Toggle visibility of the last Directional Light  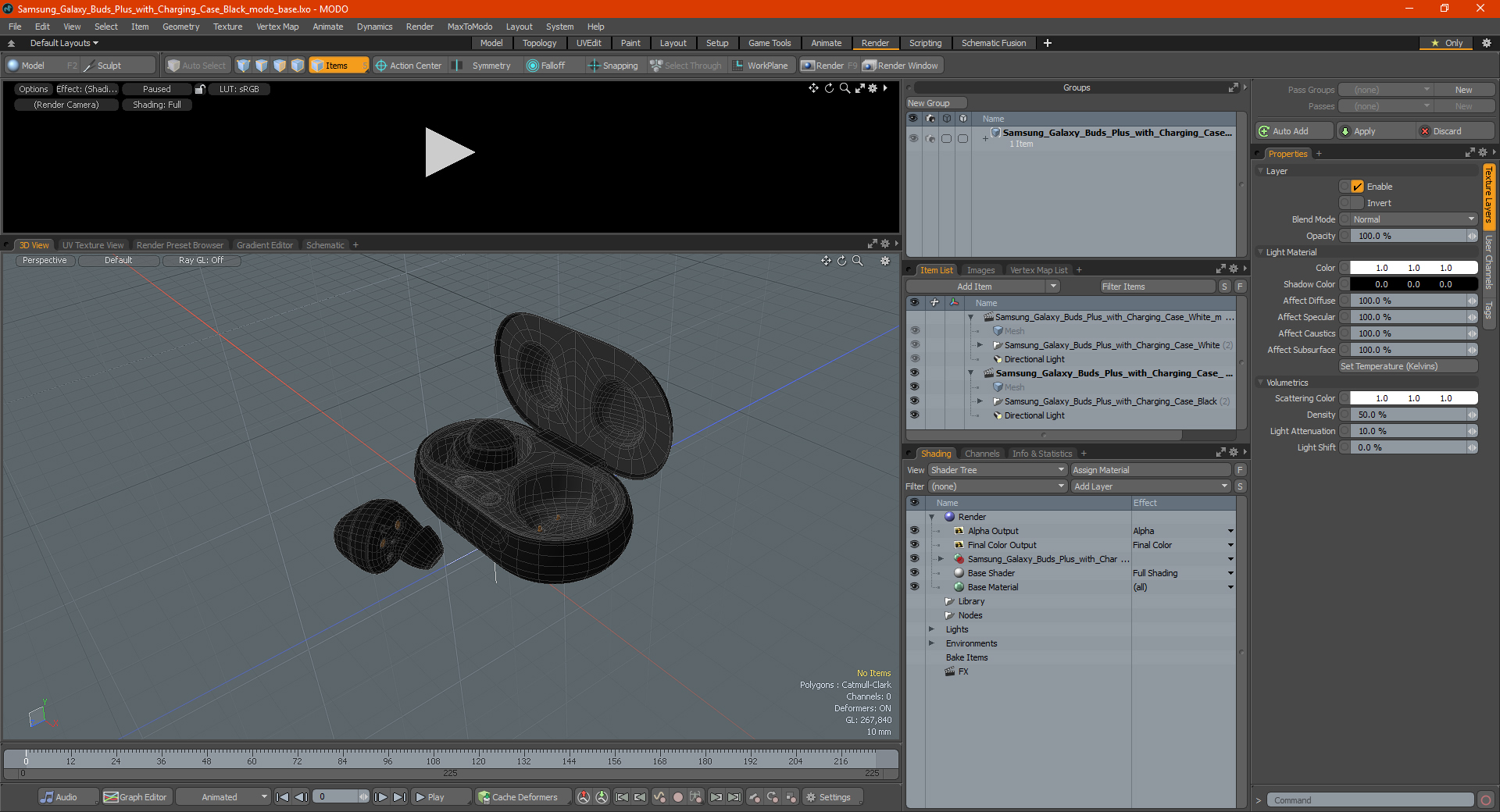click(914, 415)
